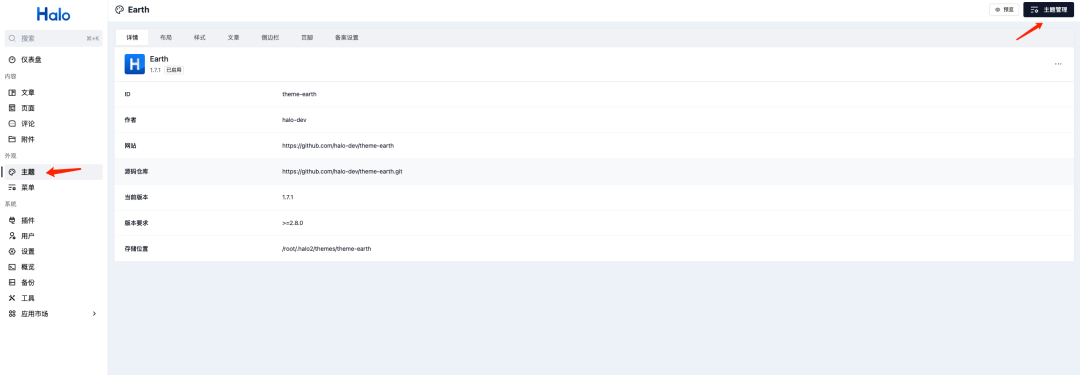Expand the 应用市场 chevron arrow

tap(94, 314)
